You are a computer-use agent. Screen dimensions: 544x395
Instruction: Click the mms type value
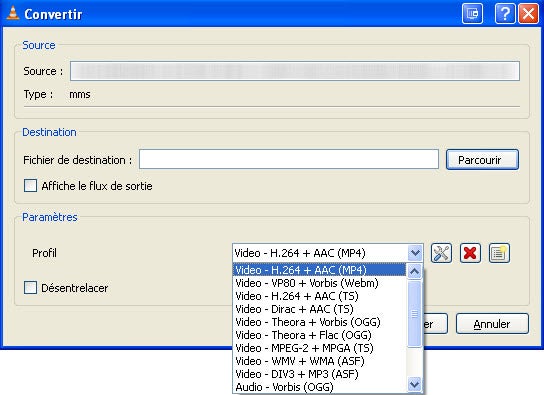point(80,94)
